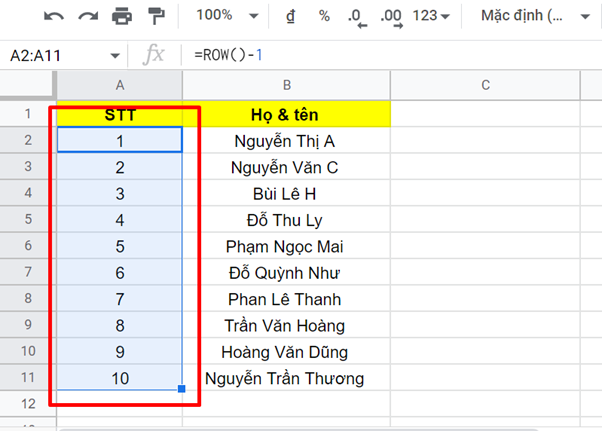Click increase decimal places icon

(391, 18)
